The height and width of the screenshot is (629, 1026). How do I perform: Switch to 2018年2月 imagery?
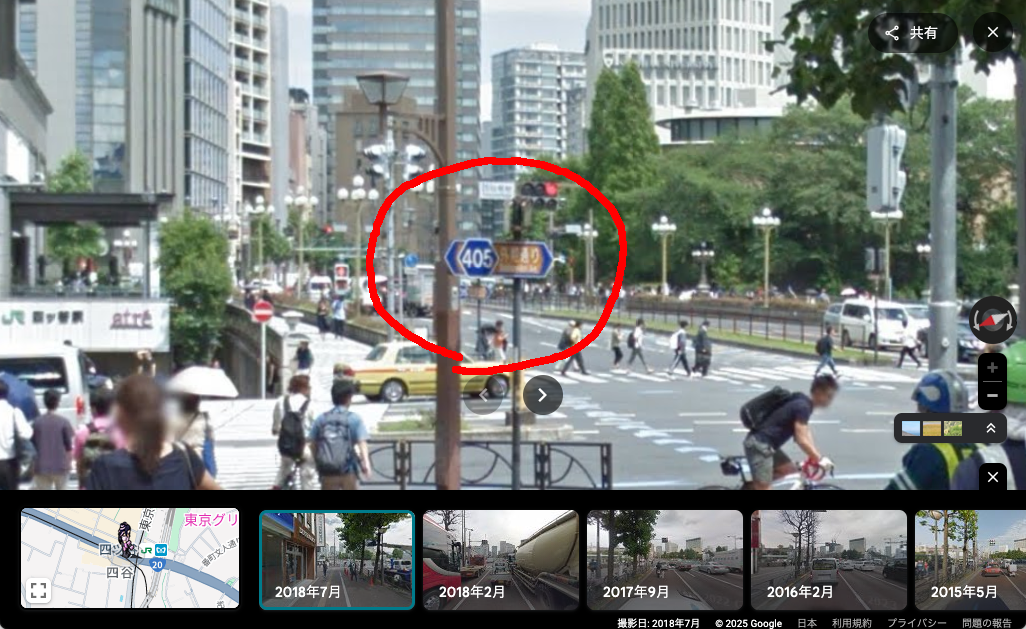coord(501,559)
